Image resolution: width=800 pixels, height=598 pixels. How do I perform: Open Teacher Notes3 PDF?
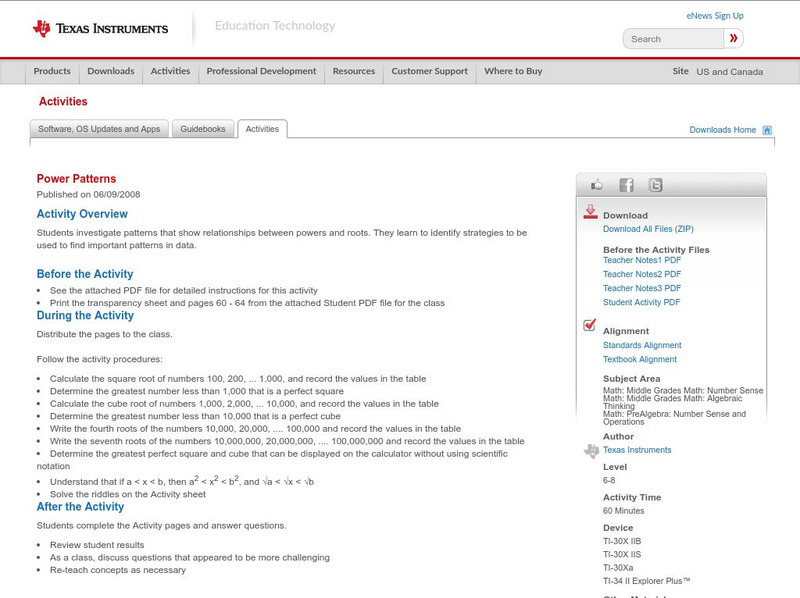click(642, 288)
